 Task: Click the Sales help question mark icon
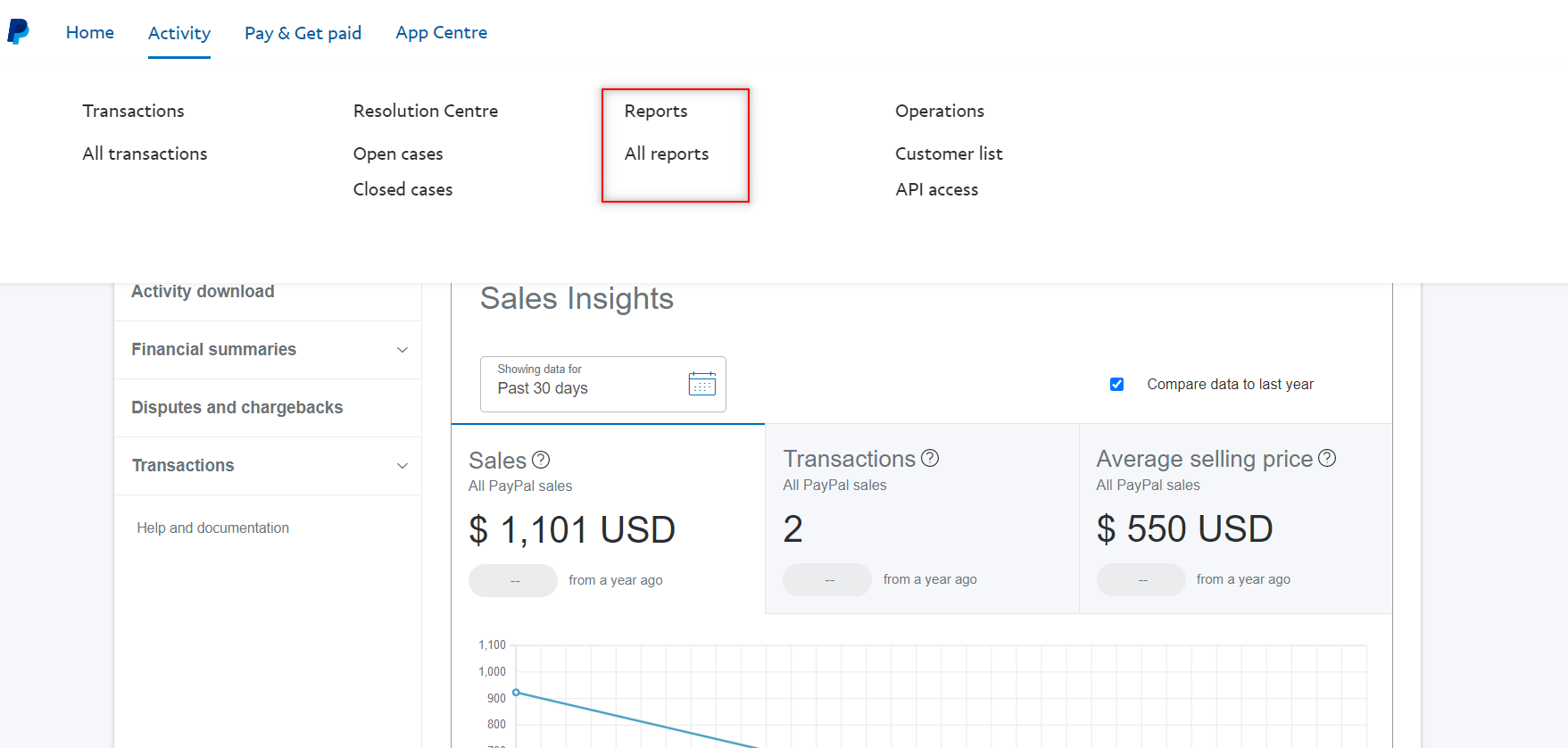pos(541,460)
